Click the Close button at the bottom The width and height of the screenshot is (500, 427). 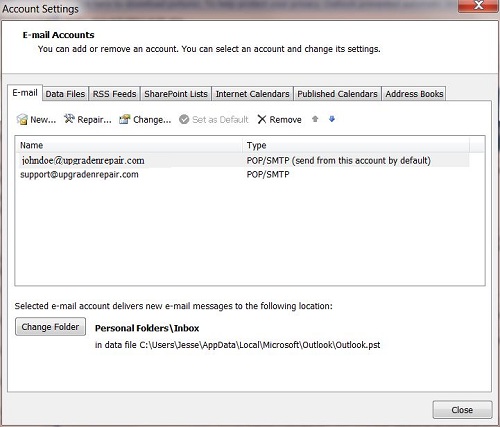coord(462,410)
